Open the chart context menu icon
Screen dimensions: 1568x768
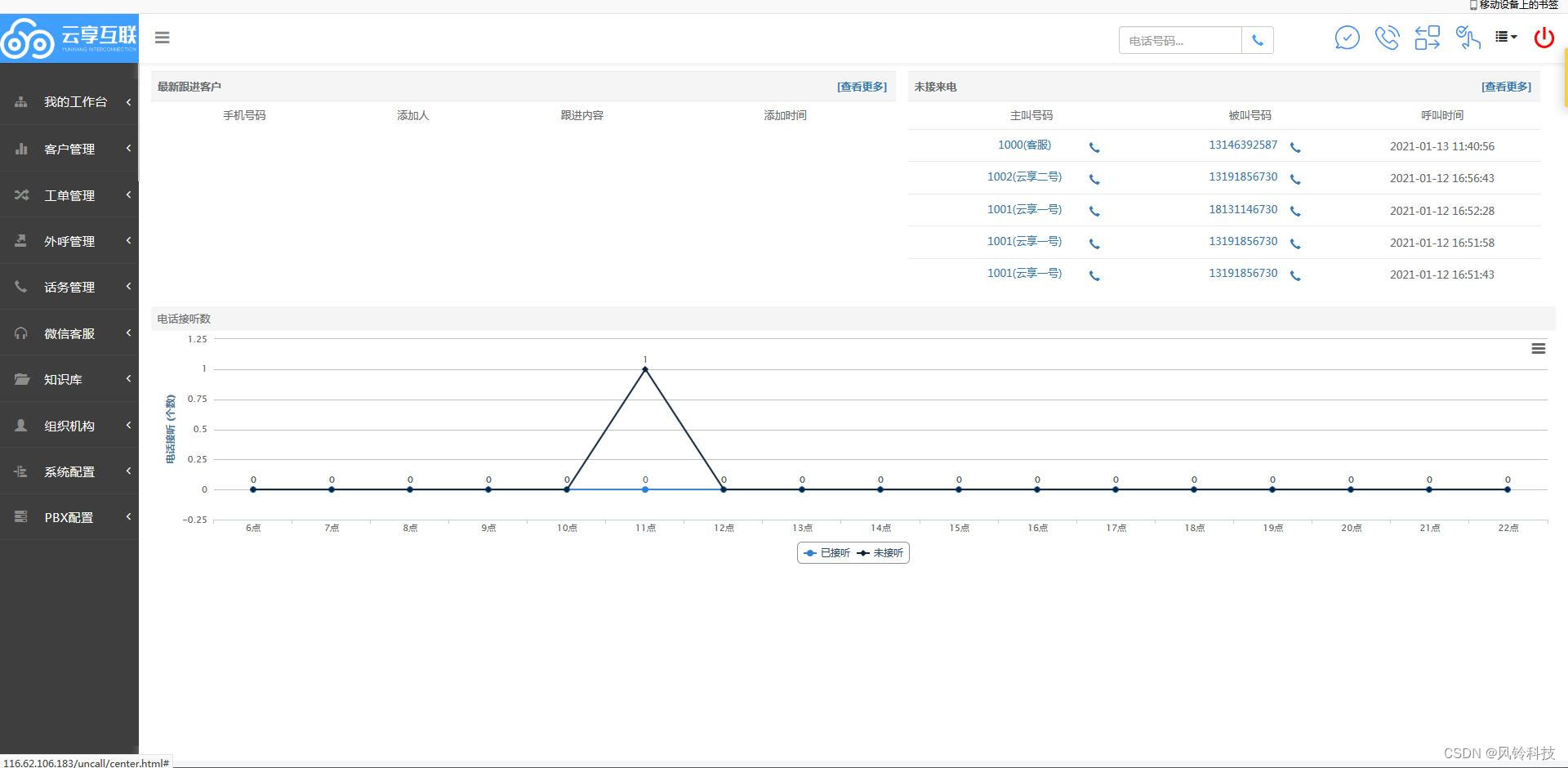(x=1539, y=349)
